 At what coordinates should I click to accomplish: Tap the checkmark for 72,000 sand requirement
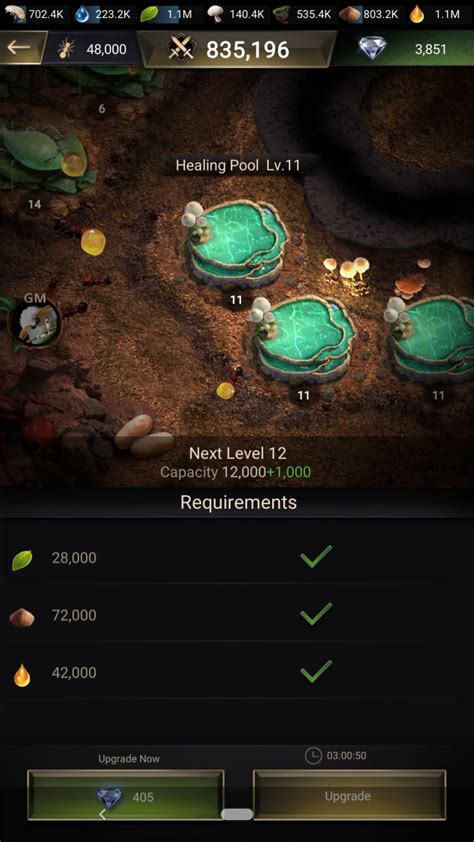316,614
